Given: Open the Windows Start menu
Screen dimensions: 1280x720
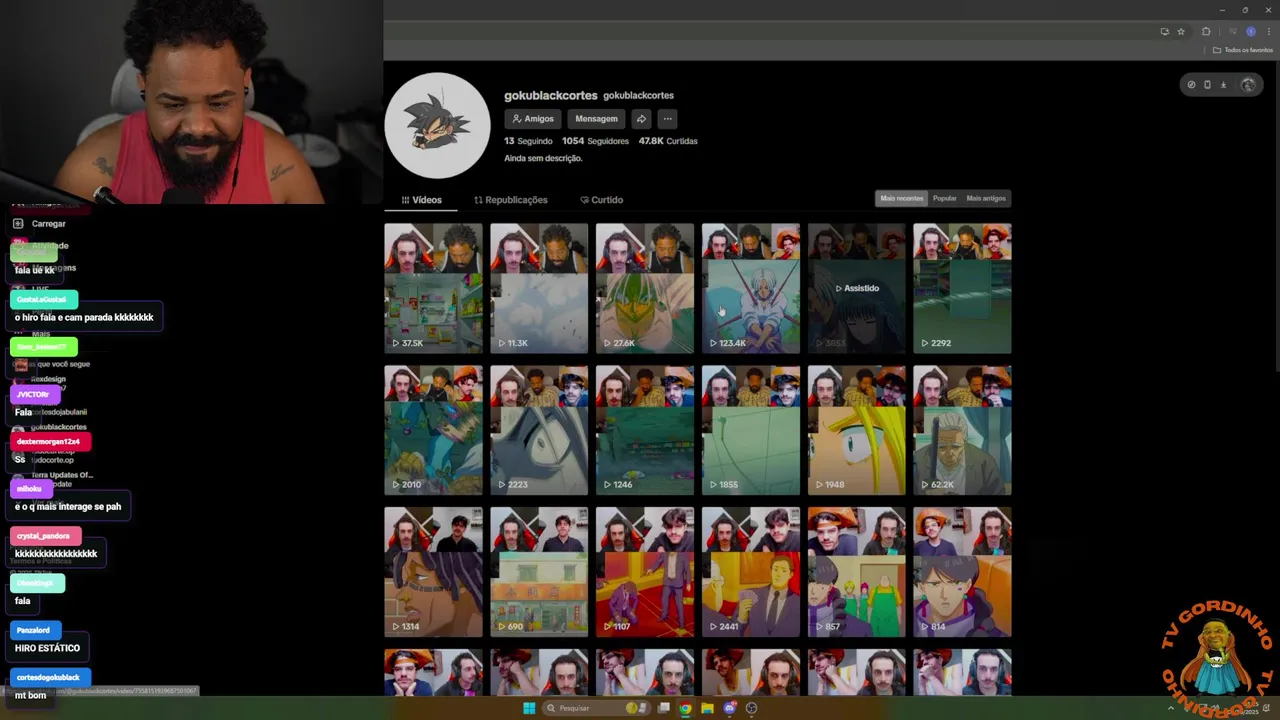Looking at the screenshot, I should [529, 708].
